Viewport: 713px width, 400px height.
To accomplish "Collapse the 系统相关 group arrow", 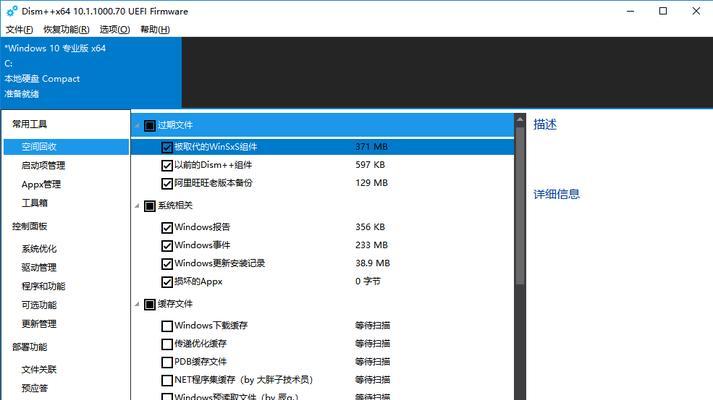I will click(x=137, y=206).
